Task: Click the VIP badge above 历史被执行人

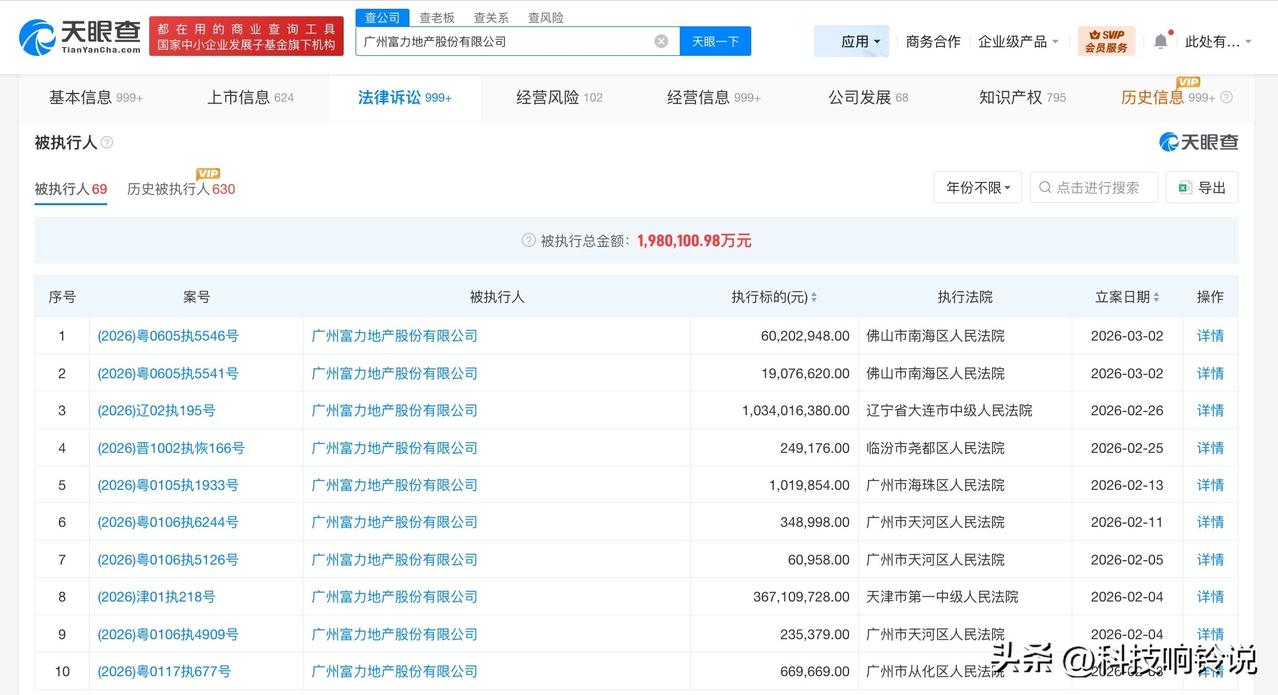Action: (207, 173)
